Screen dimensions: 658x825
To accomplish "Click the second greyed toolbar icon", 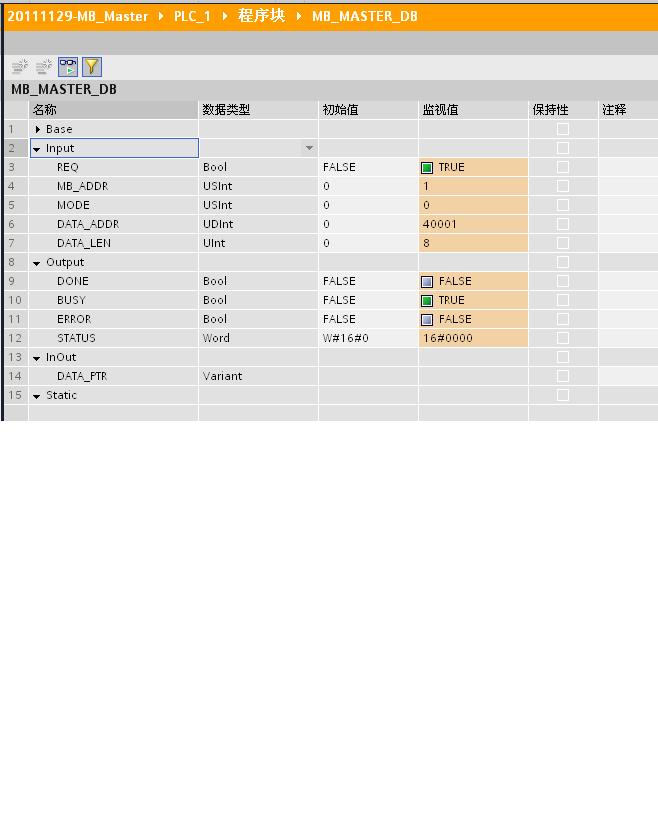I will tap(44, 67).
